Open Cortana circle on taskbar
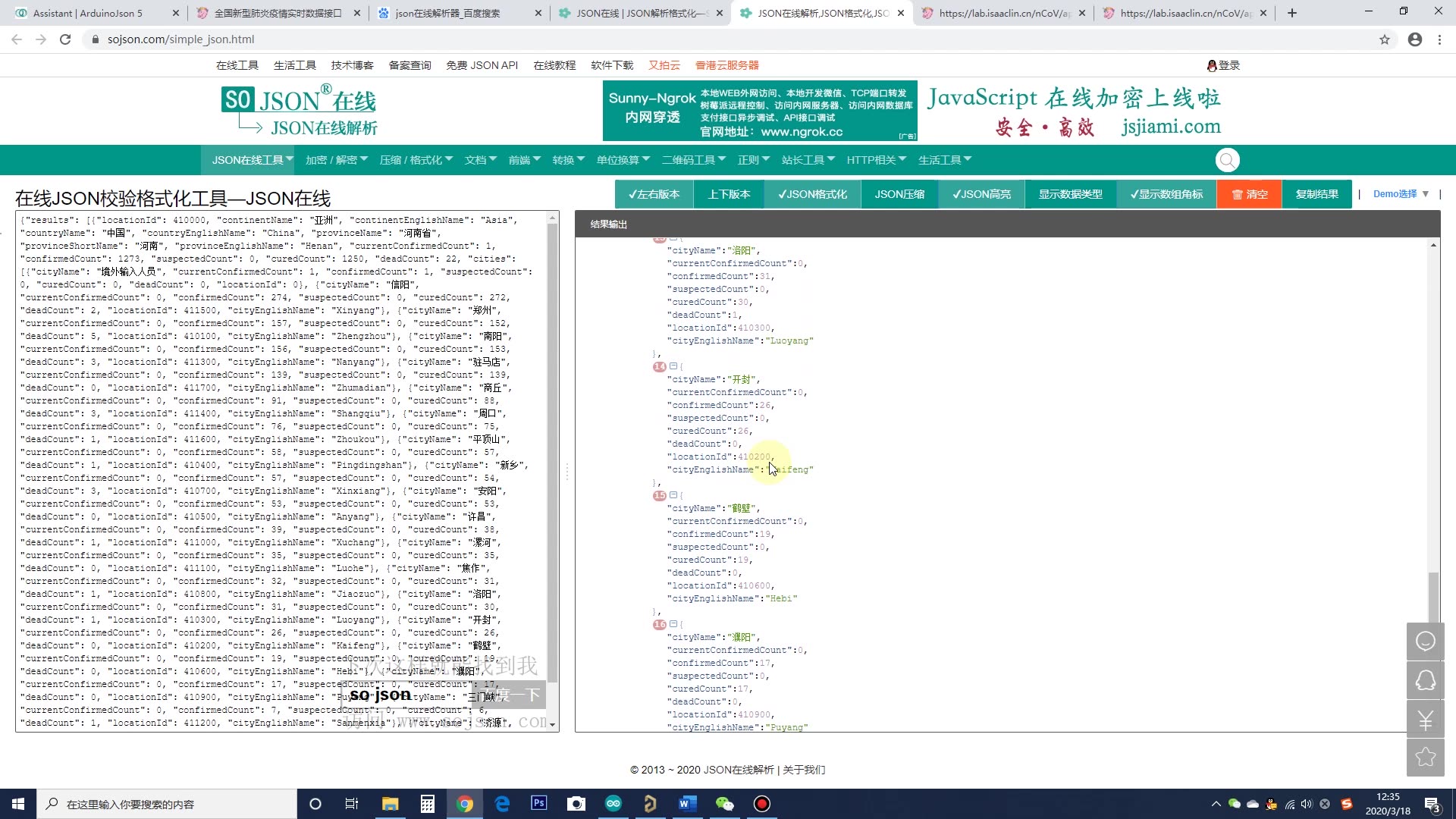This screenshot has width=1456, height=819. [x=315, y=804]
